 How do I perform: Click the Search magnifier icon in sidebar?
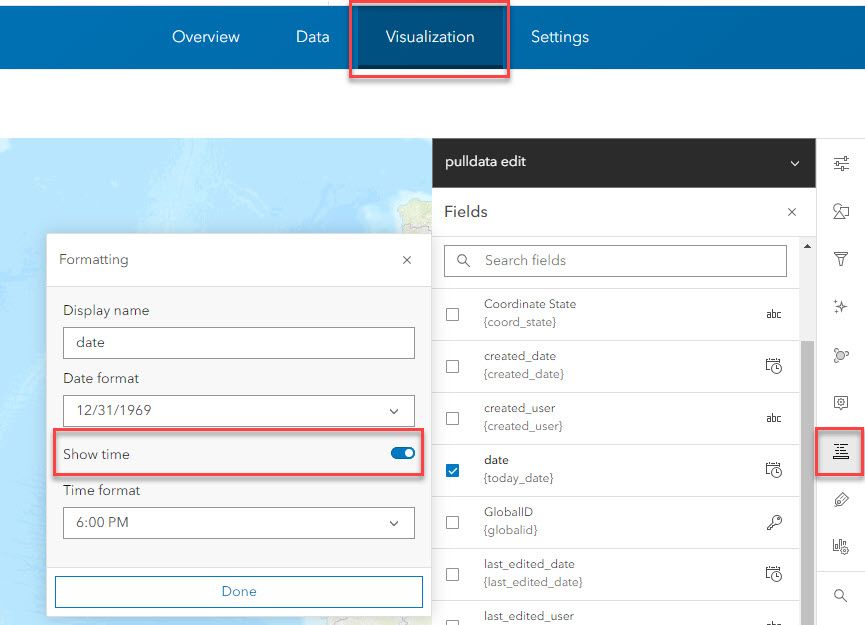tap(841, 596)
